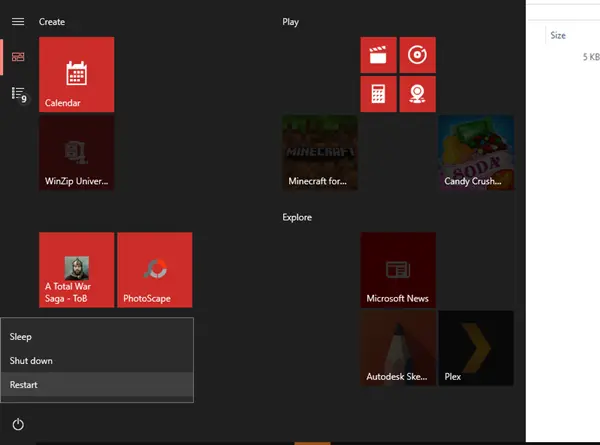Image resolution: width=600 pixels, height=445 pixels.
Task: Launch the Minecraft for Windows tile
Action: tap(320, 152)
